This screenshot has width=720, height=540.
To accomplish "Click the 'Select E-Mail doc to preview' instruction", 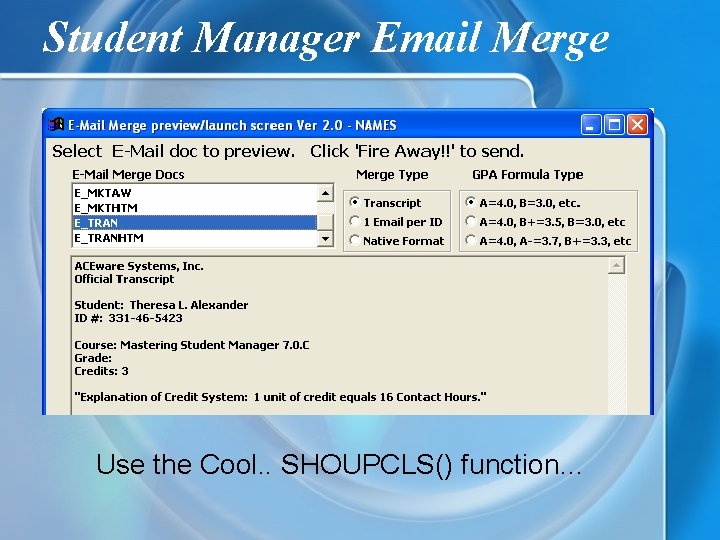I will click(x=174, y=151).
